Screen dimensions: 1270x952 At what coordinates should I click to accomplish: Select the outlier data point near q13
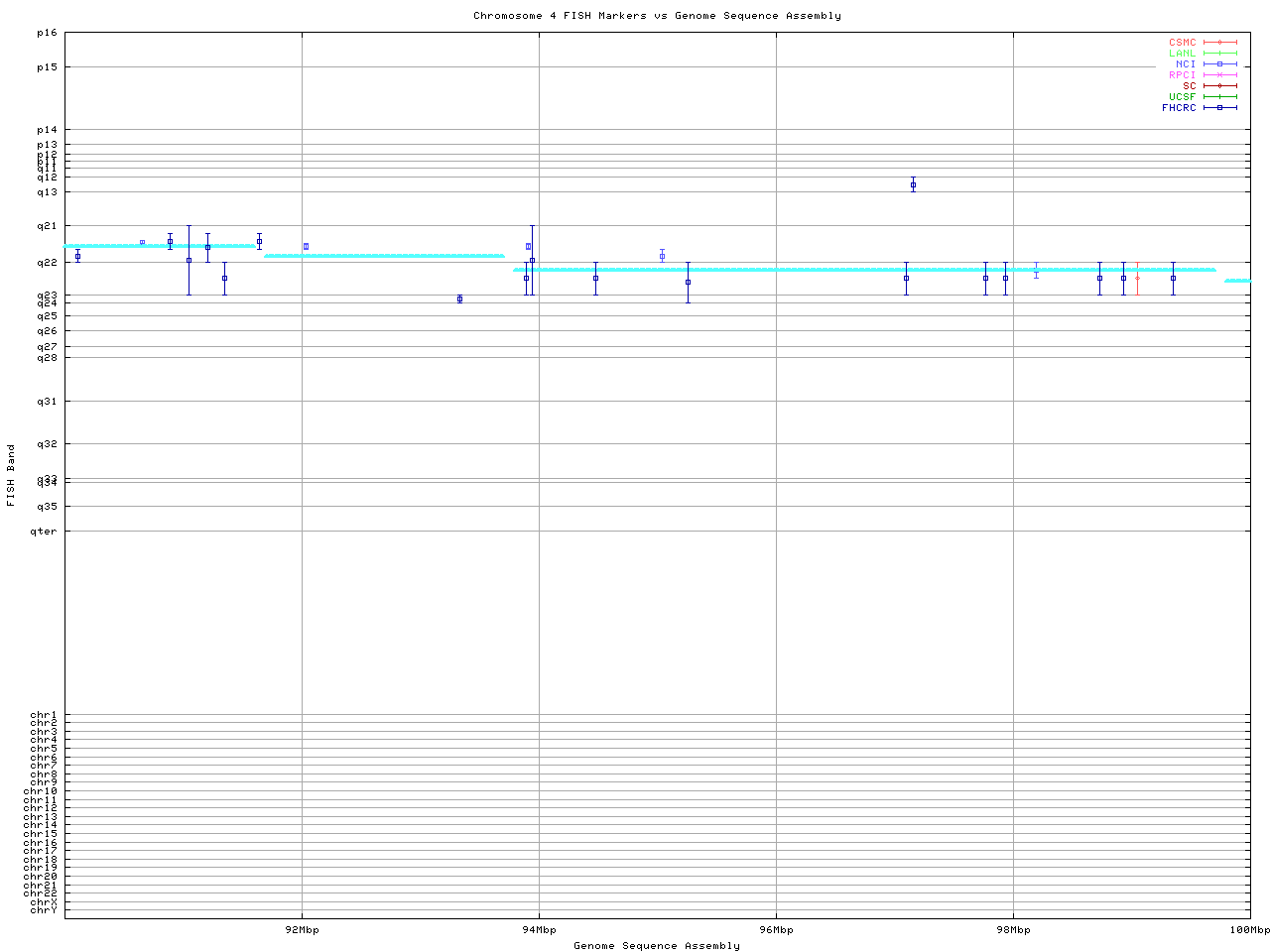913,184
